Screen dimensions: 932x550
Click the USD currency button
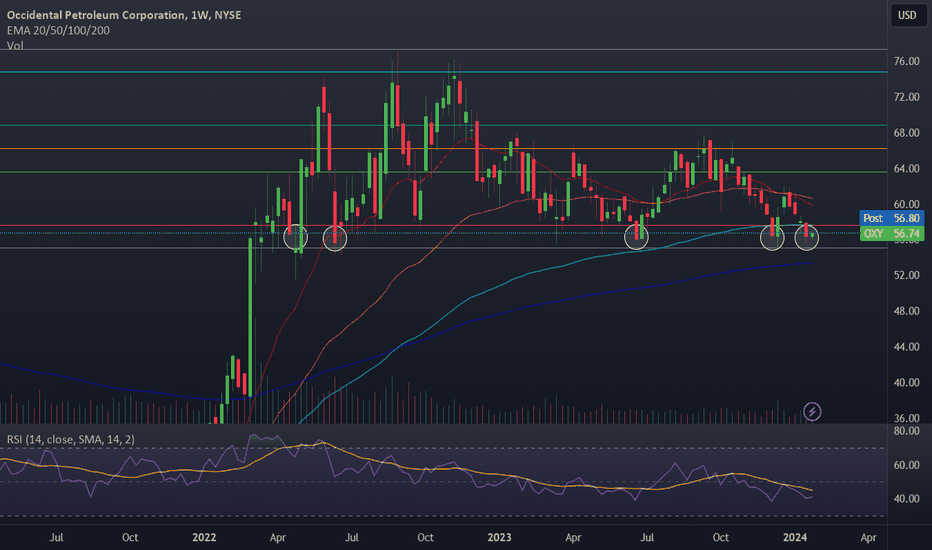tap(906, 15)
